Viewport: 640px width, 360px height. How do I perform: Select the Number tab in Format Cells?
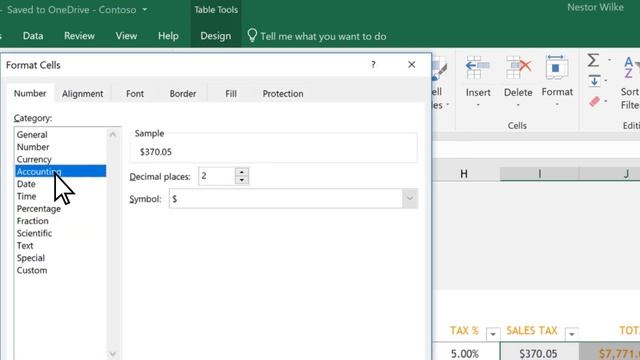30,93
